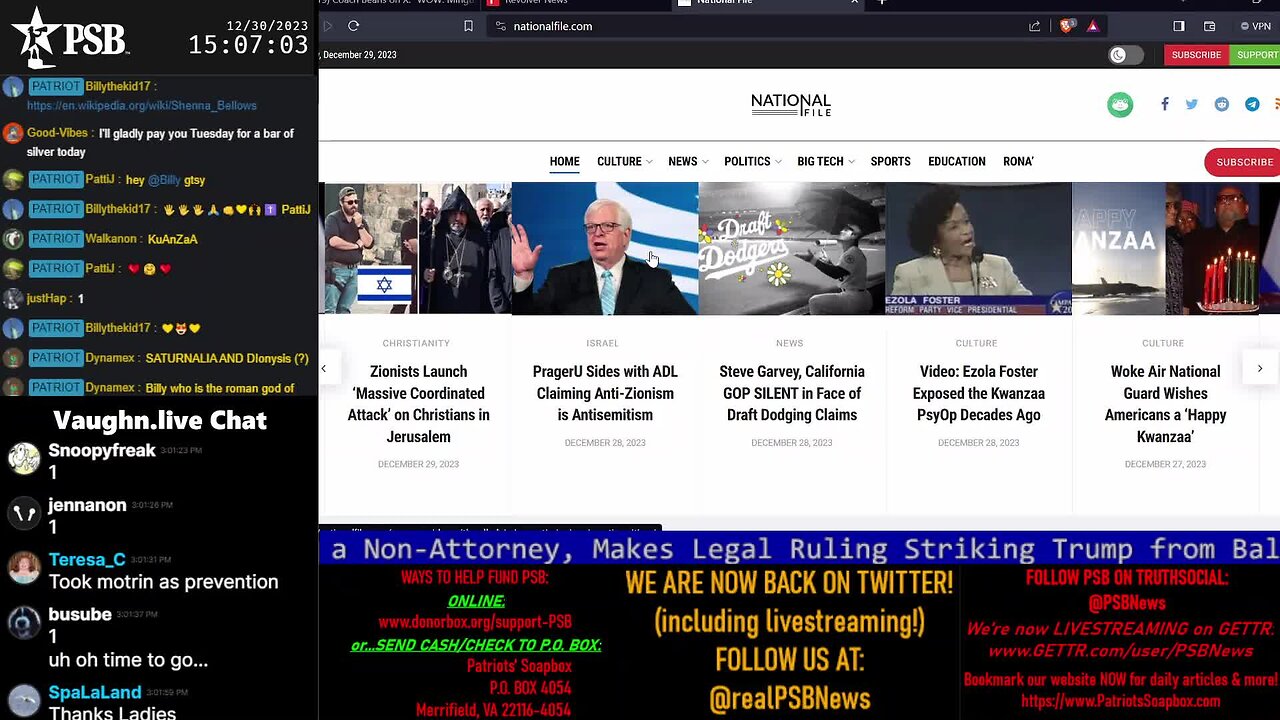1280x720 pixels.
Task: Open the SPORTS menu item
Action: tap(890, 162)
